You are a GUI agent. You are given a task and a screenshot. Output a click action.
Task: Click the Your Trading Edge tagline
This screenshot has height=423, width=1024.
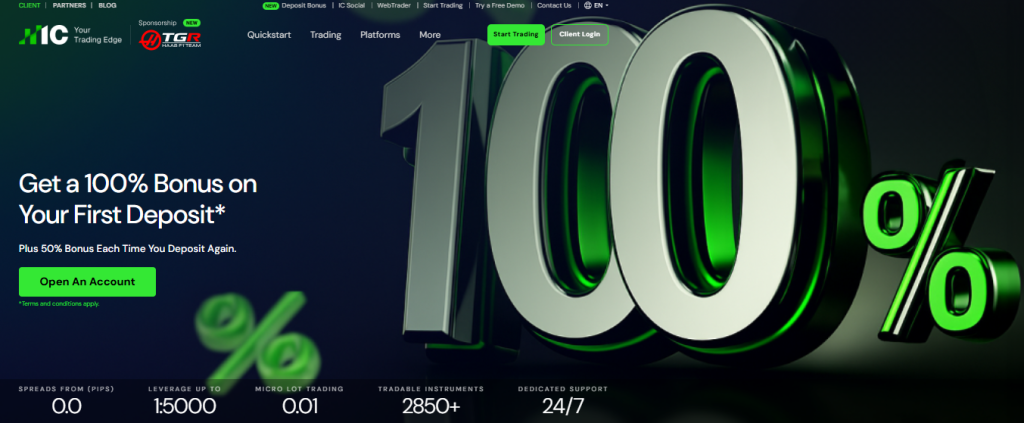pos(98,35)
